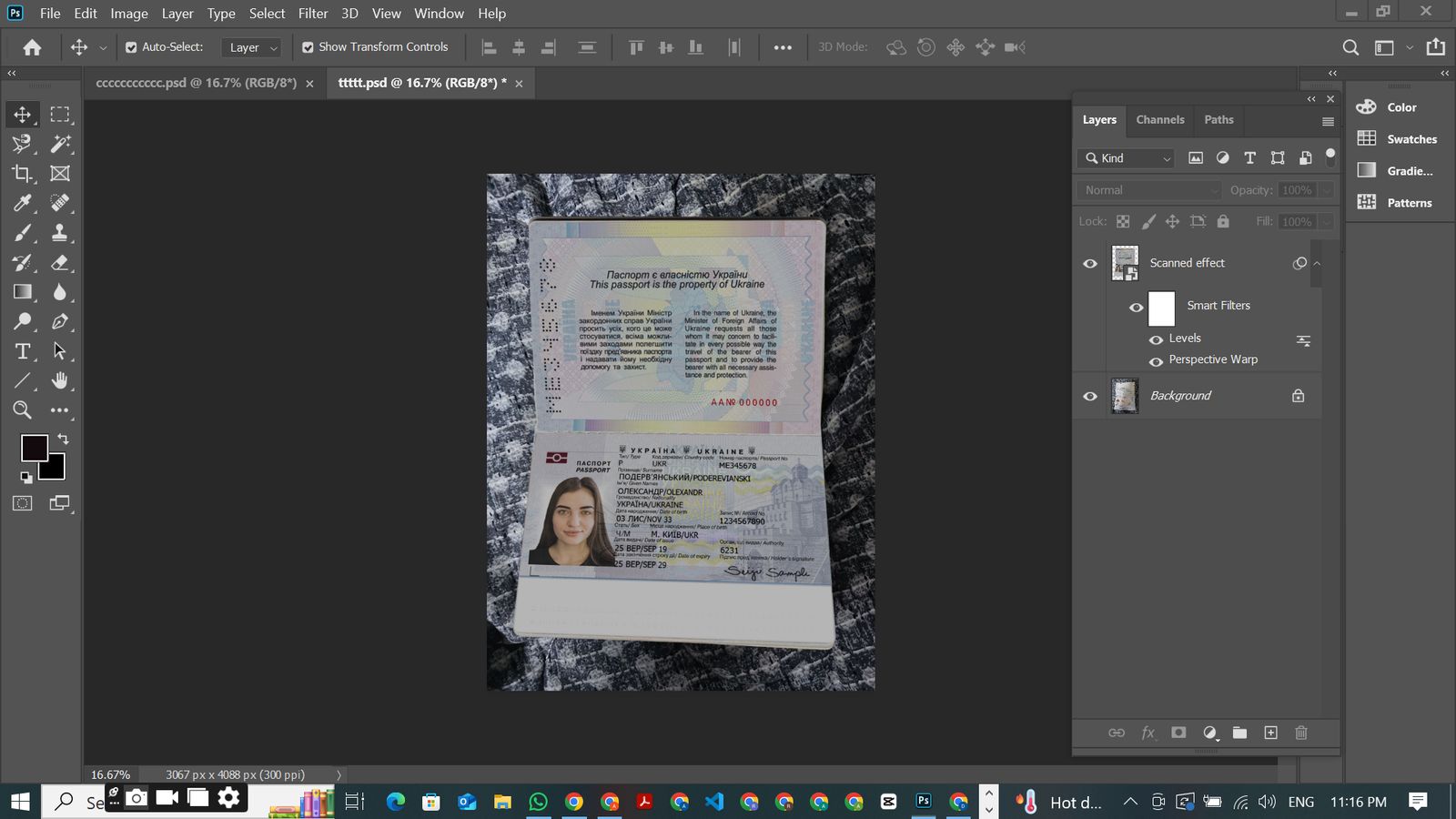This screenshot has height=819, width=1456.
Task: Select the Magic Wand tool
Action: [x=60, y=144]
